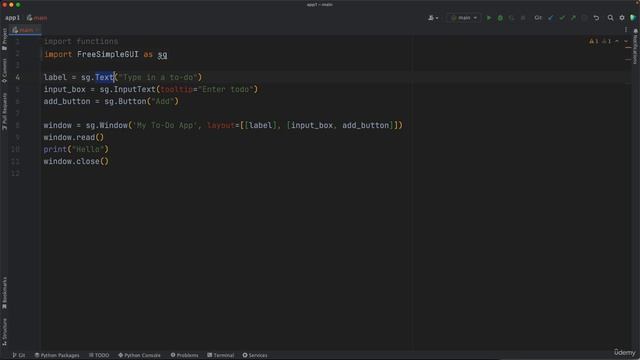The height and width of the screenshot is (360, 640).
Task: Click the Rollback undo arrow icon
Action: (596, 18)
